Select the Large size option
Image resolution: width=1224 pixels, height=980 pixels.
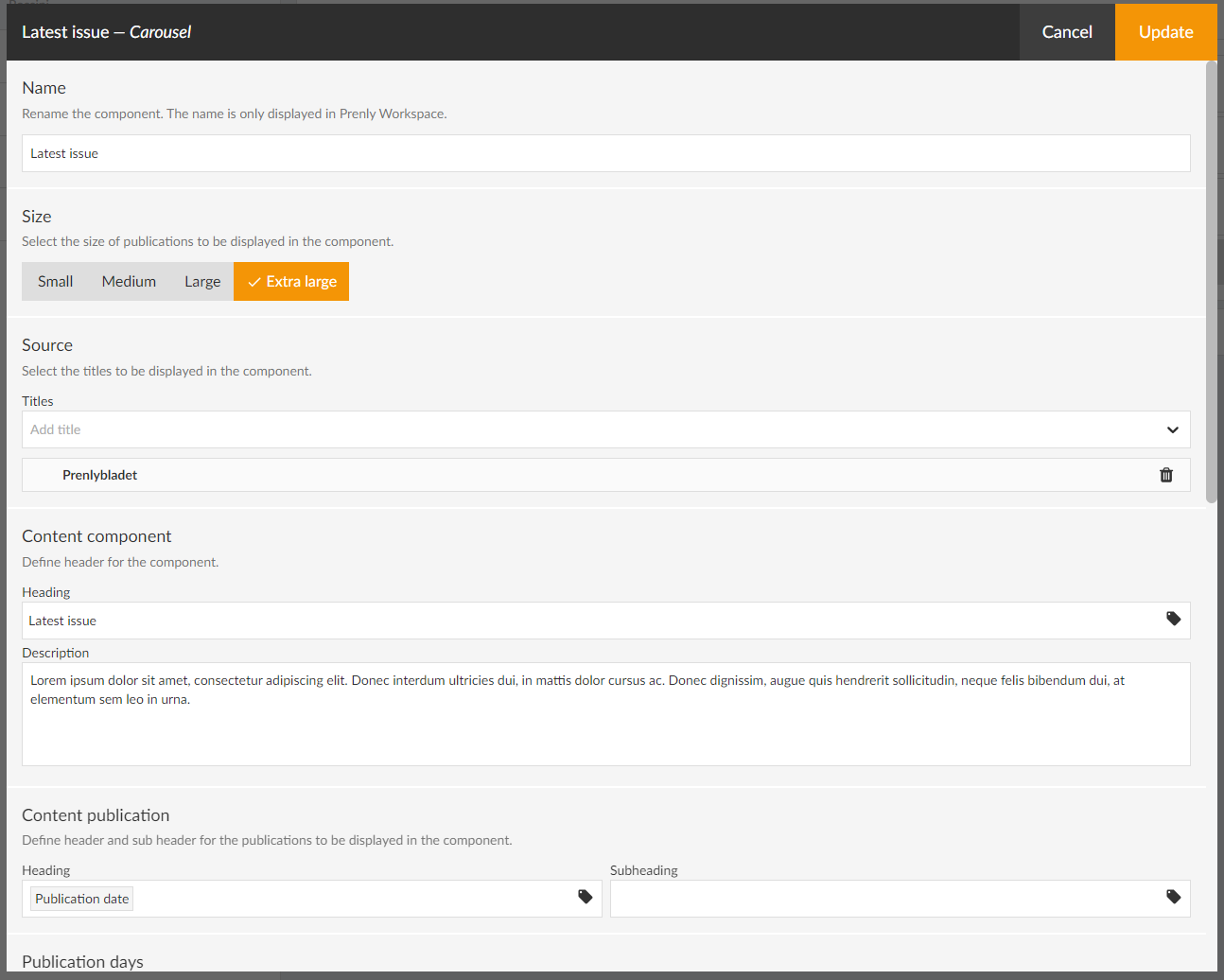(x=202, y=282)
